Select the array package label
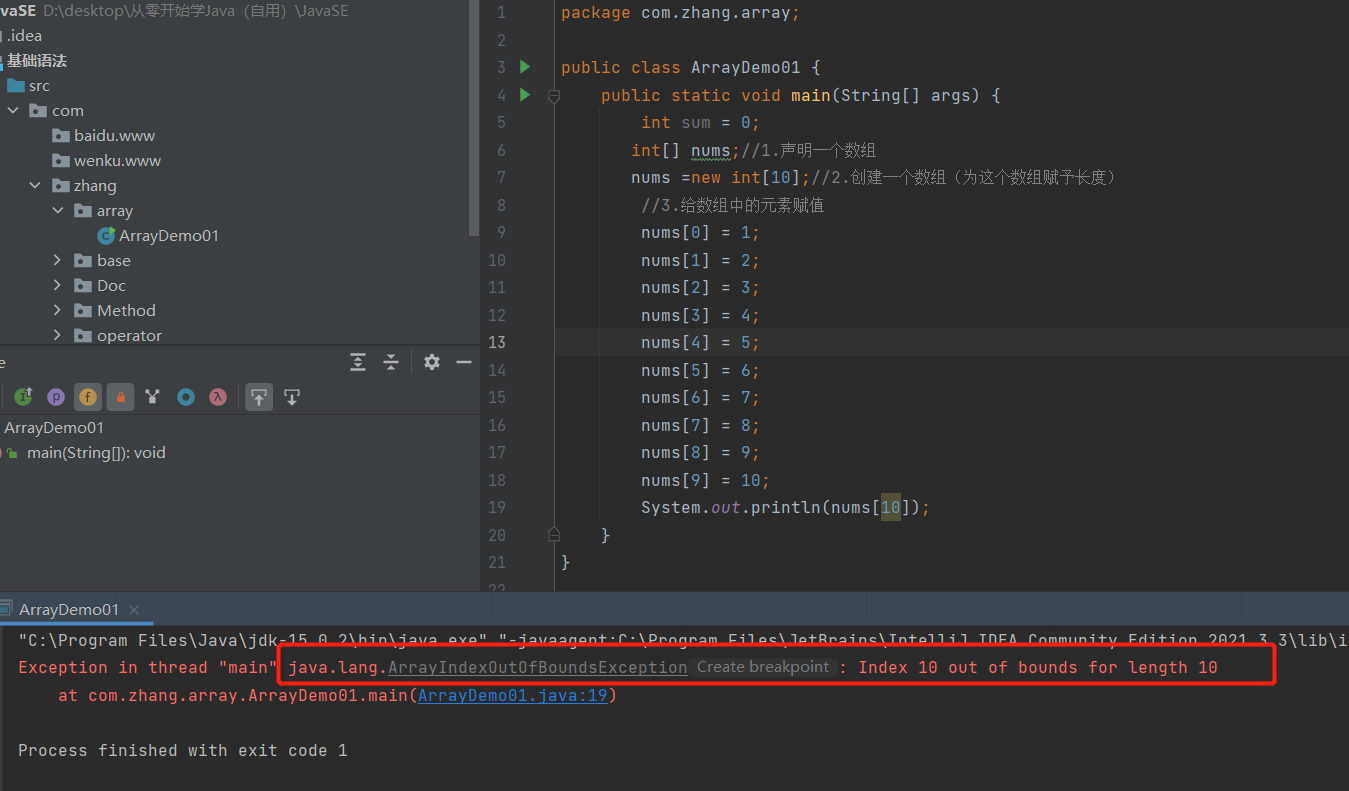The width and height of the screenshot is (1349, 791). [x=115, y=211]
